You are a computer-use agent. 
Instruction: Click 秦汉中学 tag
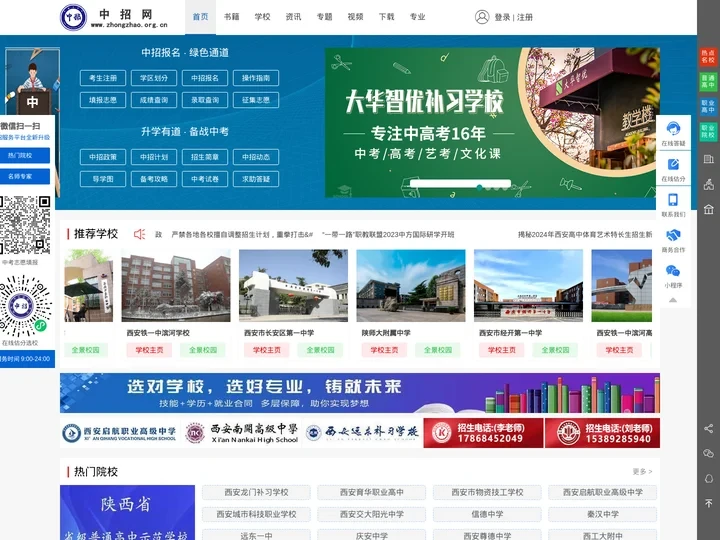(x=602, y=514)
